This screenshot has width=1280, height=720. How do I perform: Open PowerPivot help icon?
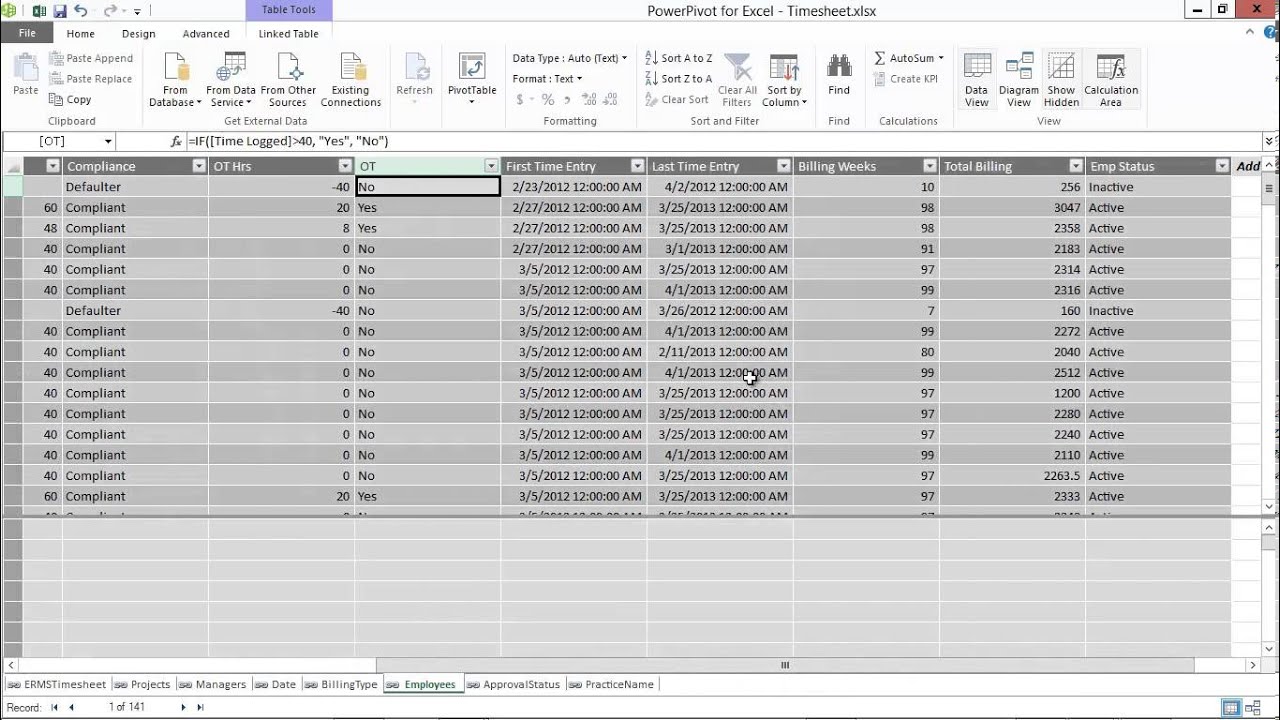pyautogui.click(x=1271, y=34)
